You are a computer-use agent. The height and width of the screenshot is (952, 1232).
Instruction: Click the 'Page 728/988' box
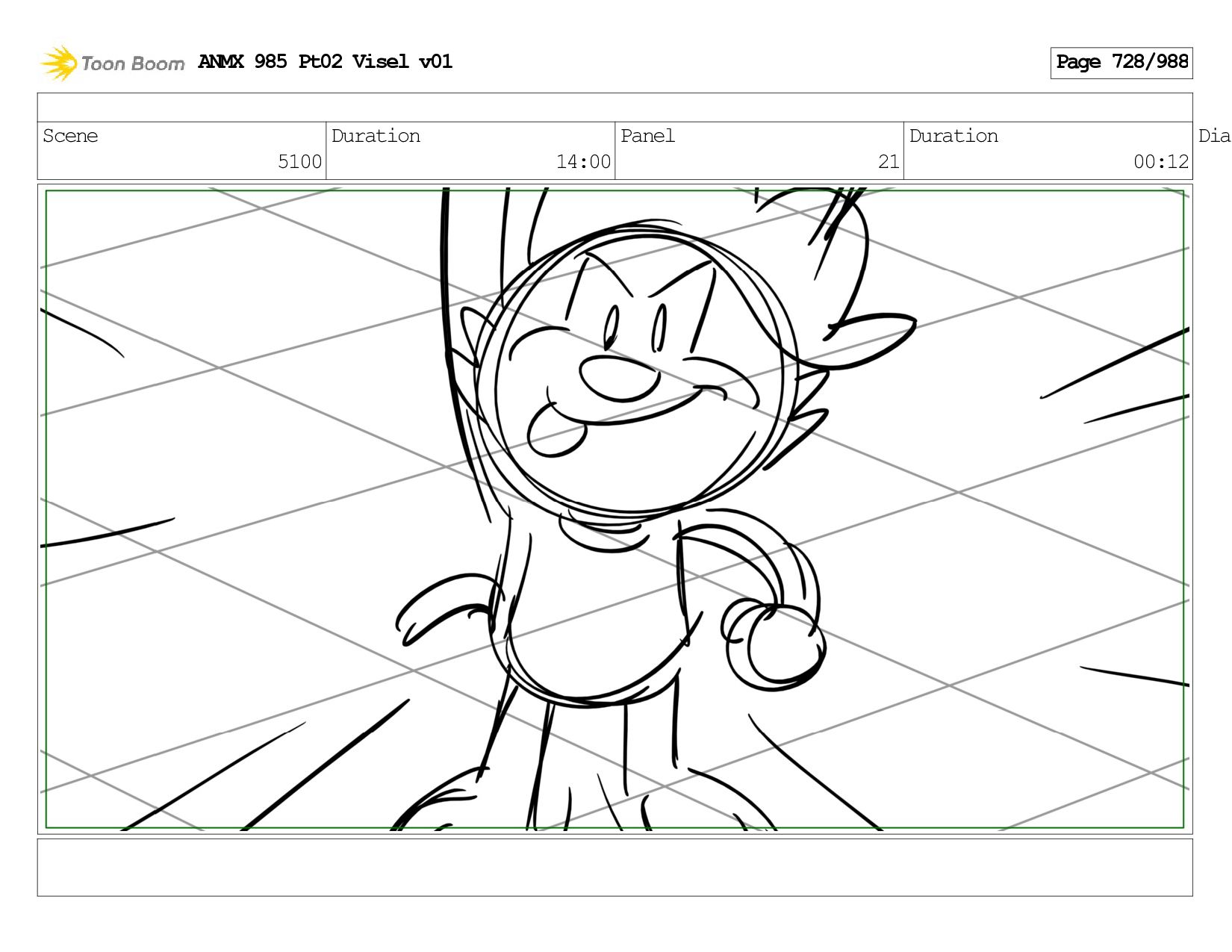point(1121,63)
